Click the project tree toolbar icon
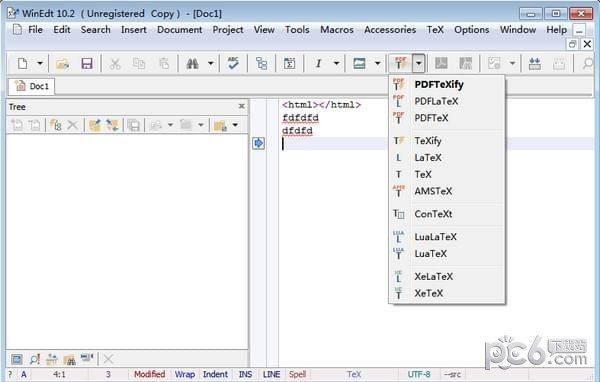 tap(261, 63)
